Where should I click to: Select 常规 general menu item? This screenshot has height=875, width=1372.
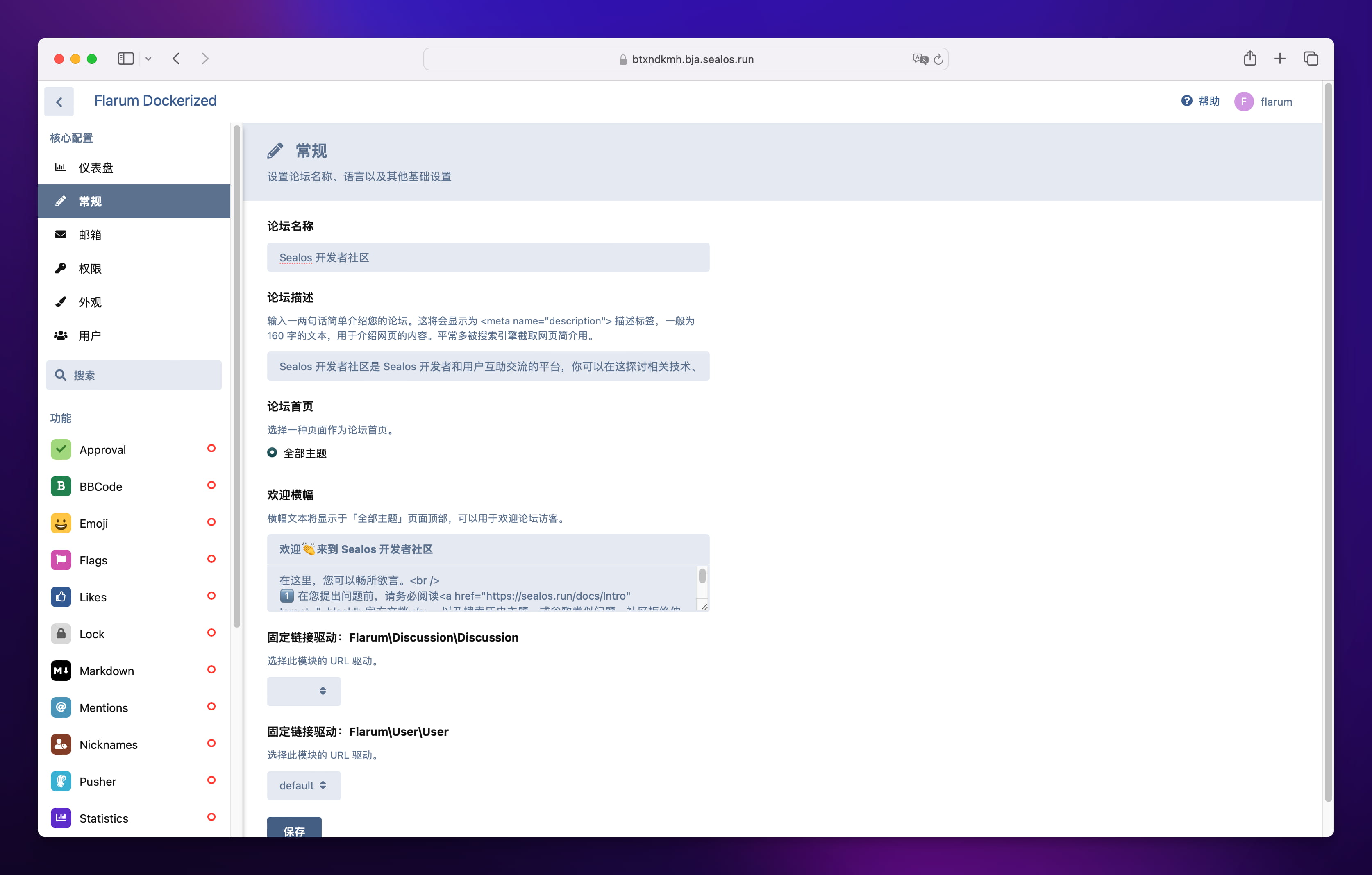pos(134,201)
